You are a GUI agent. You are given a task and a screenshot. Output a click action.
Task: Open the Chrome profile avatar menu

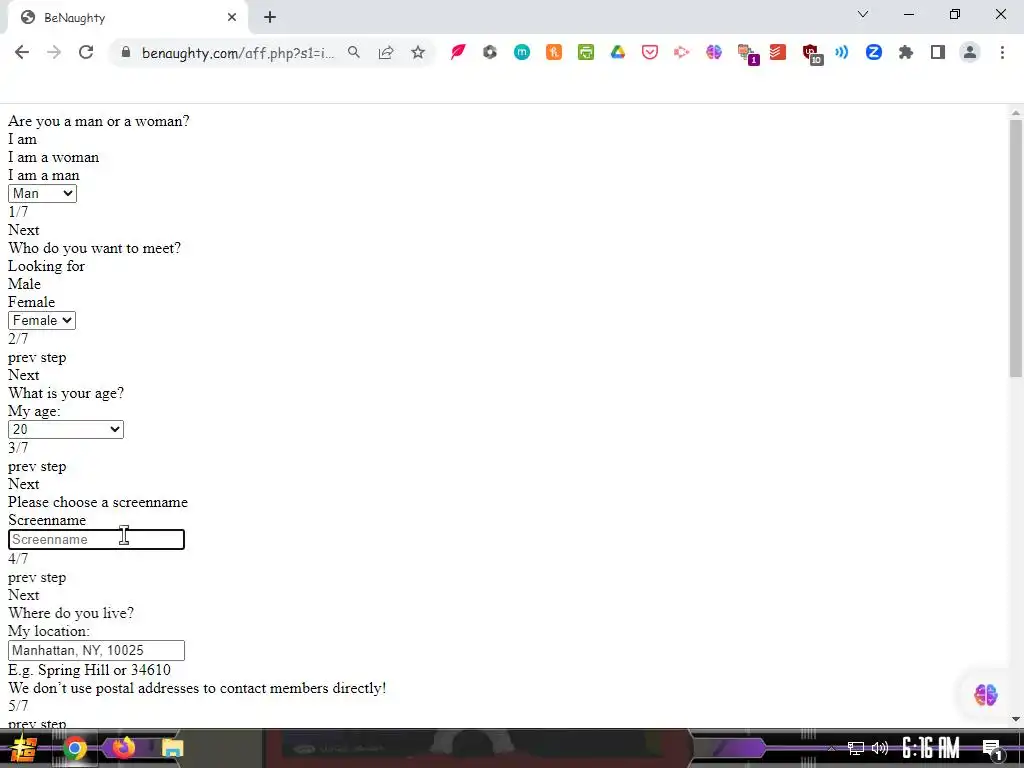(970, 52)
